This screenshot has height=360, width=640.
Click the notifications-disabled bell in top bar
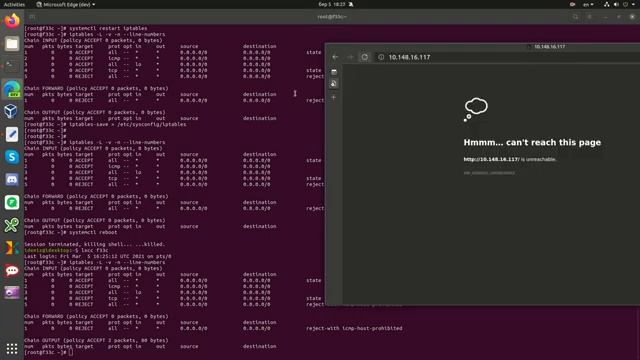351,4
